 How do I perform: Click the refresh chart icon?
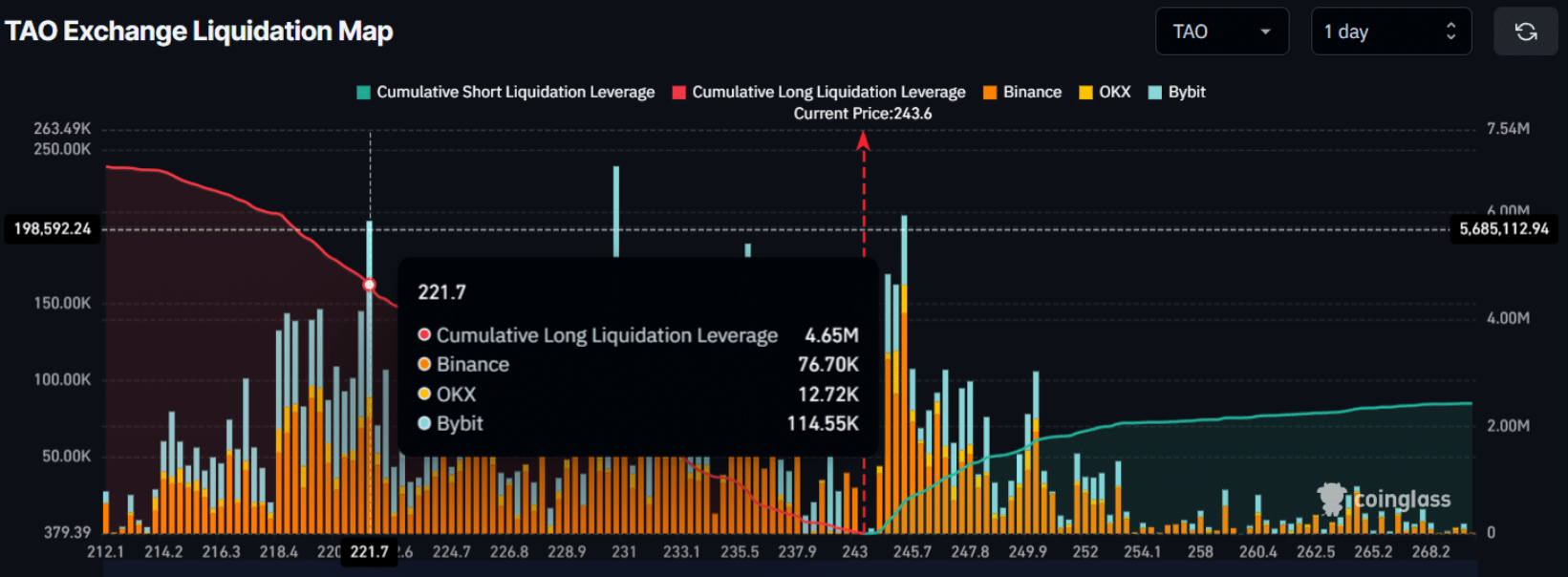[1526, 32]
